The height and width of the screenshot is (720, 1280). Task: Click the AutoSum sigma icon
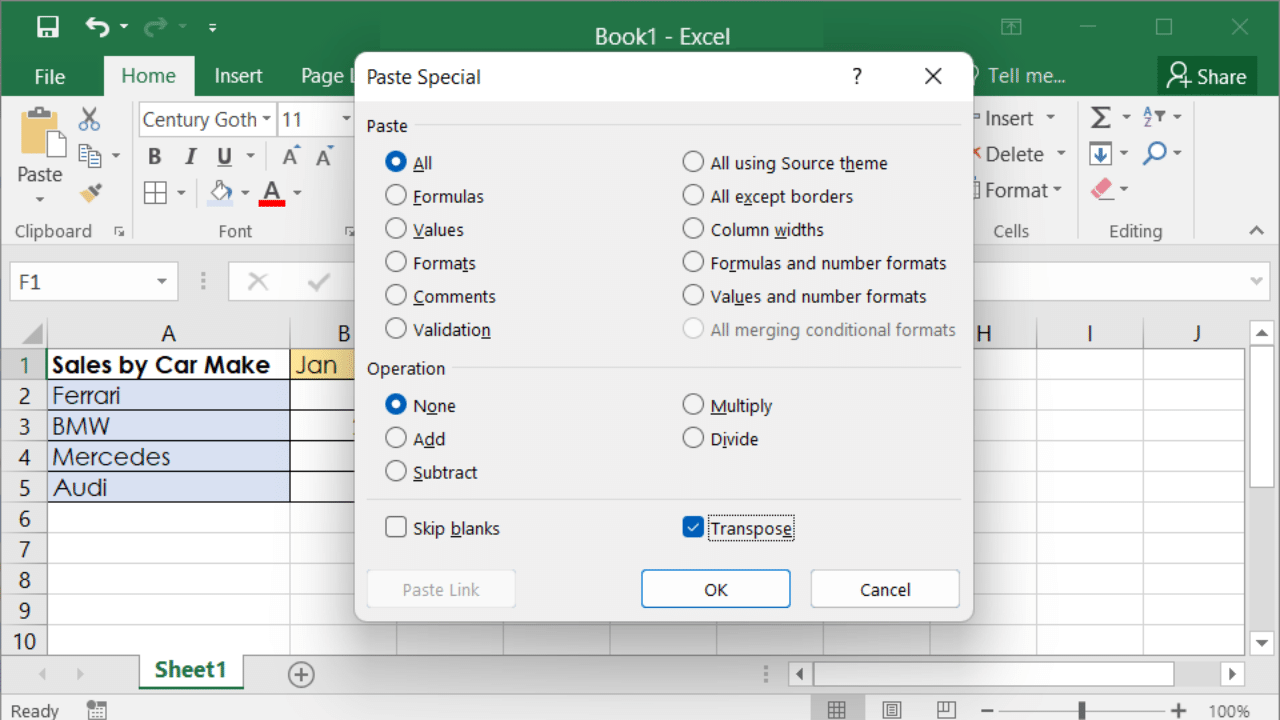click(1101, 118)
